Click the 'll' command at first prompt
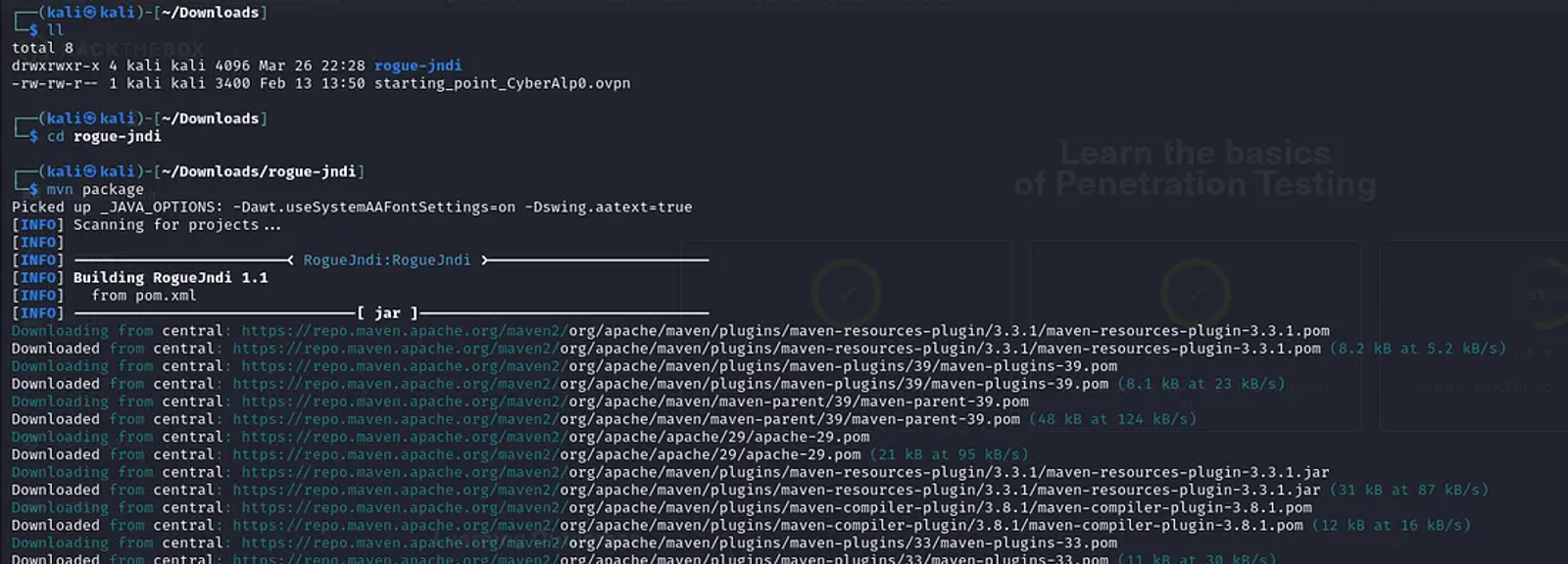The image size is (1568, 564). (56, 30)
